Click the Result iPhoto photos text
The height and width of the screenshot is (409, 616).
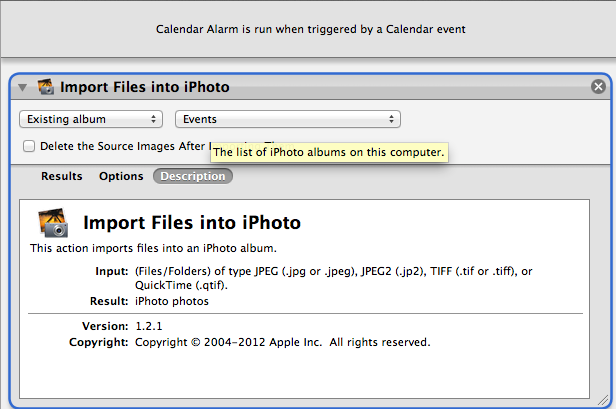(x=149, y=301)
